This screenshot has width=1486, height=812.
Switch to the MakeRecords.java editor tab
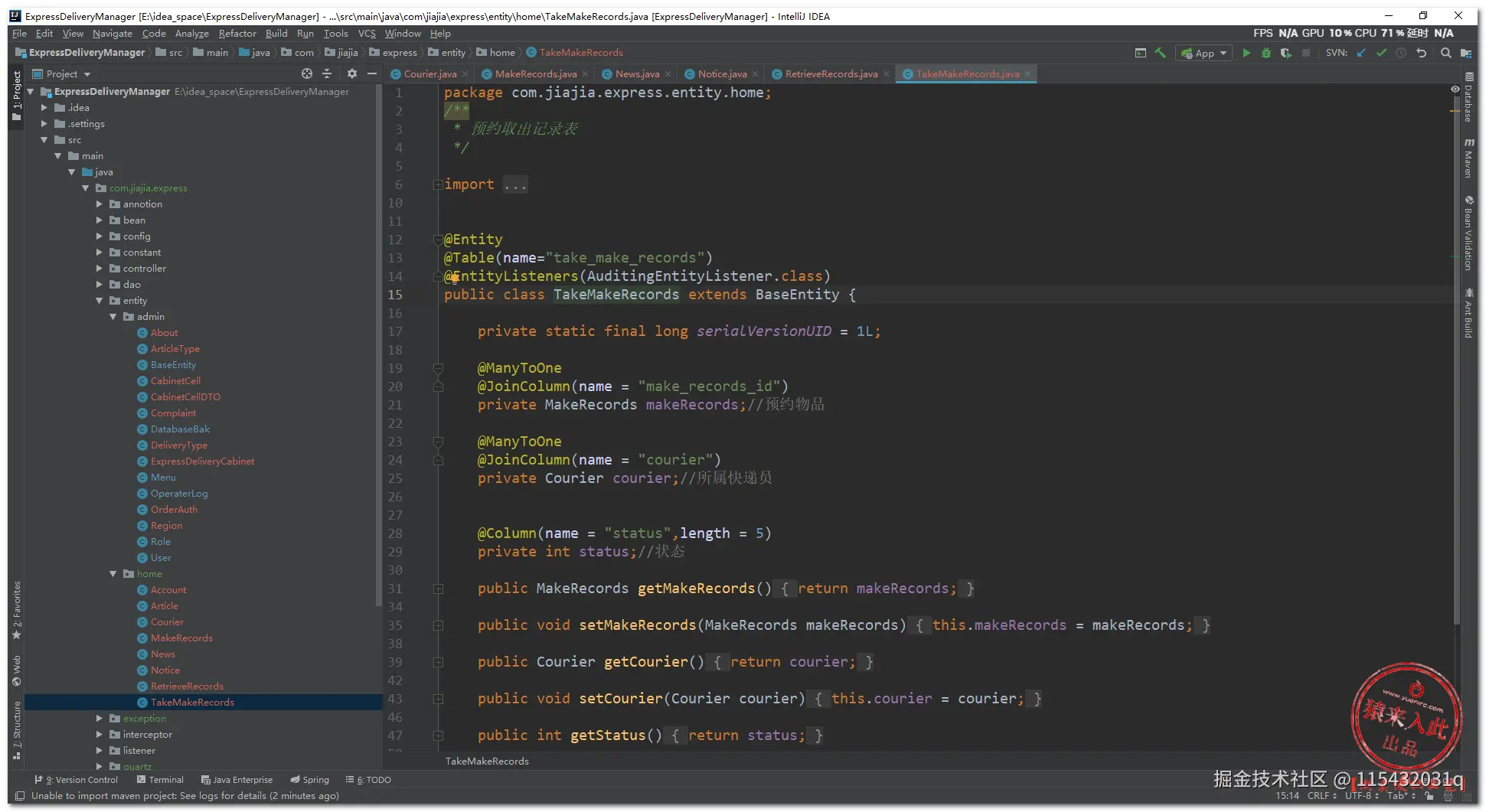tap(535, 74)
